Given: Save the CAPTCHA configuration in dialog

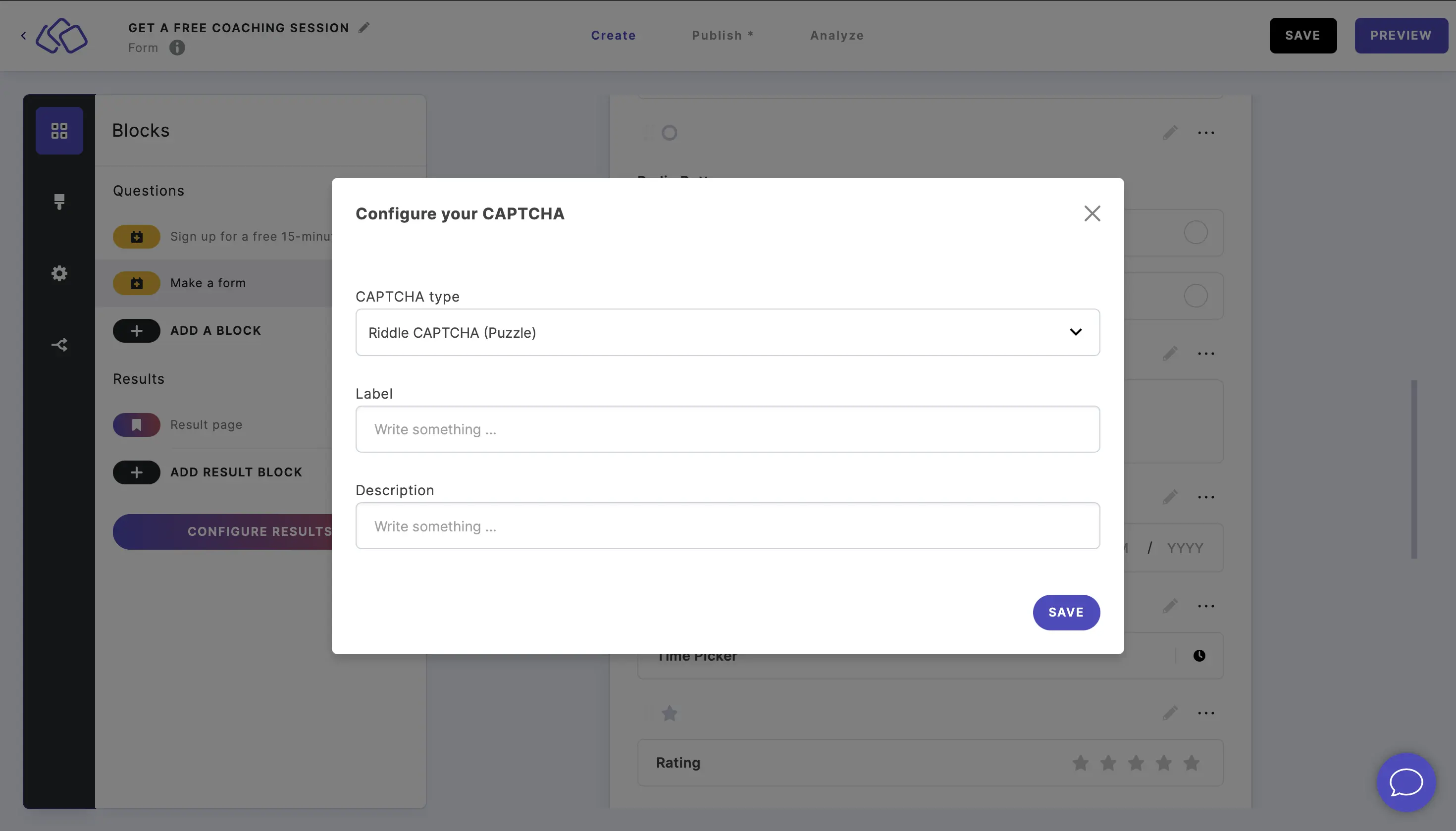Looking at the screenshot, I should pyautogui.click(x=1066, y=613).
